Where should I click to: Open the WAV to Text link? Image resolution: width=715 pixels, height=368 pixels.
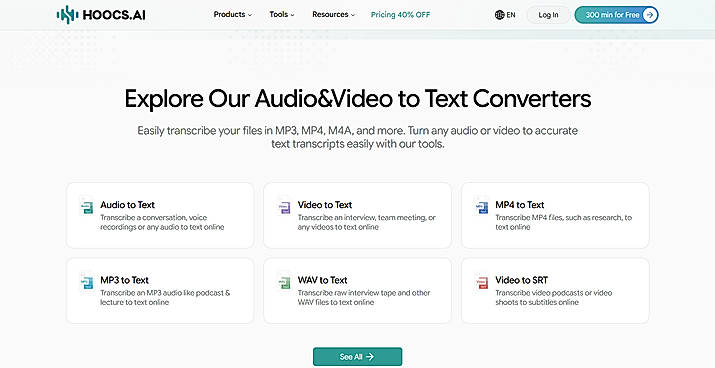pos(322,280)
